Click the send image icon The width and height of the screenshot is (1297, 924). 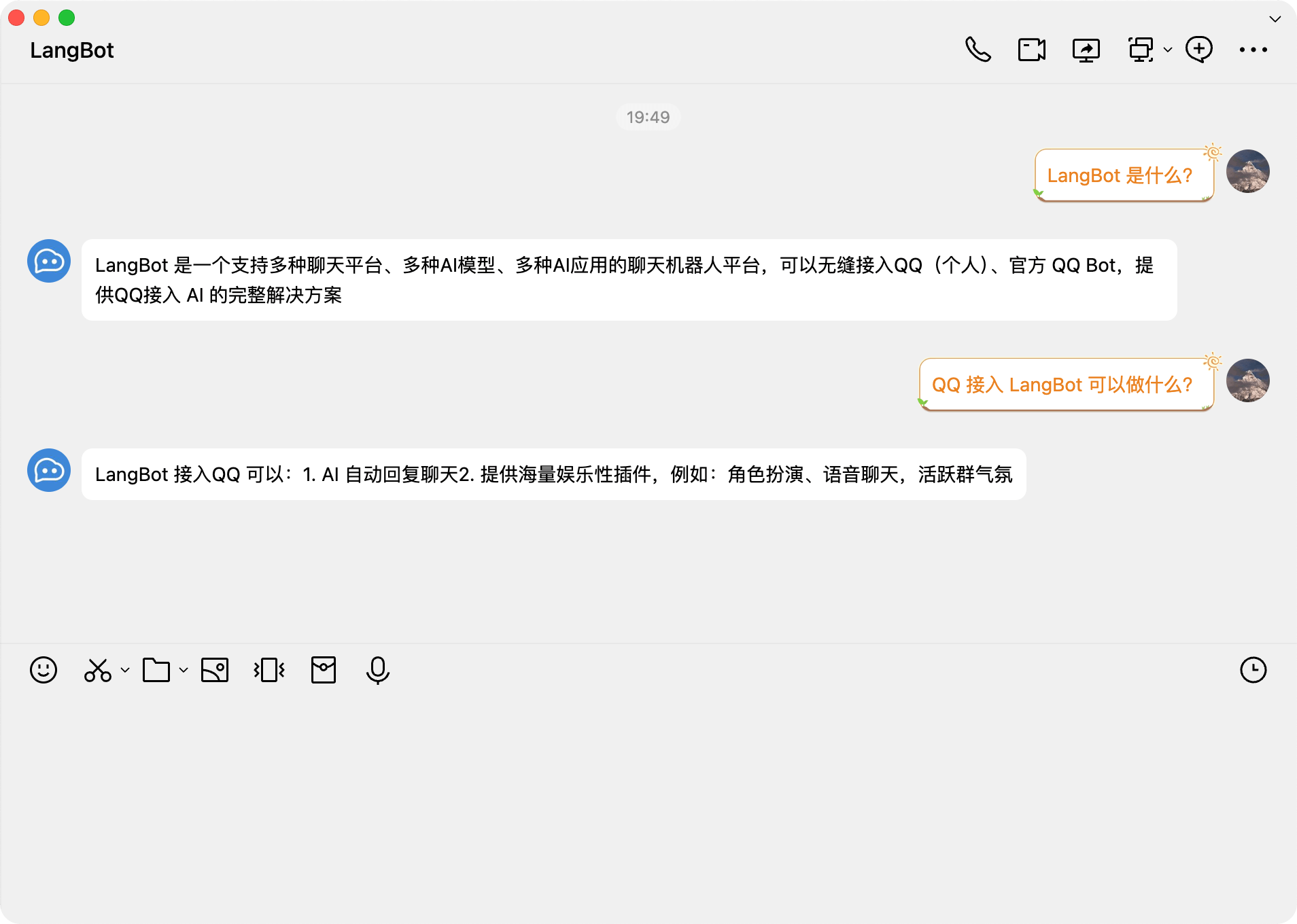click(x=215, y=670)
